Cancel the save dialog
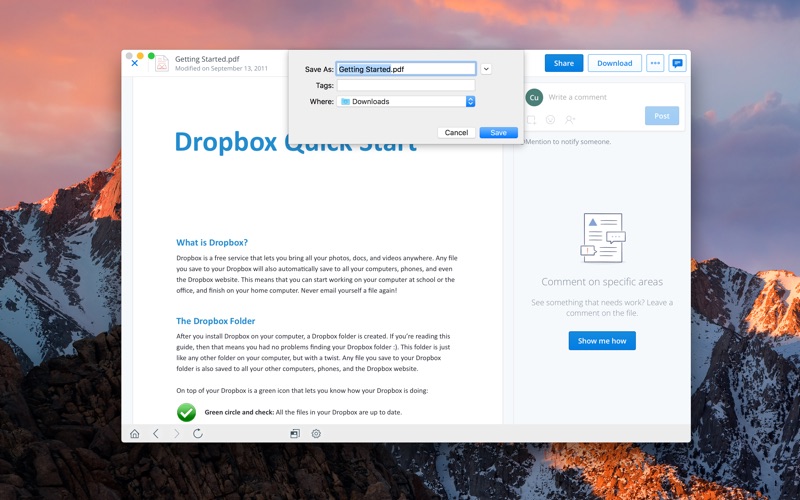This screenshot has width=800, height=500. pyautogui.click(x=456, y=132)
